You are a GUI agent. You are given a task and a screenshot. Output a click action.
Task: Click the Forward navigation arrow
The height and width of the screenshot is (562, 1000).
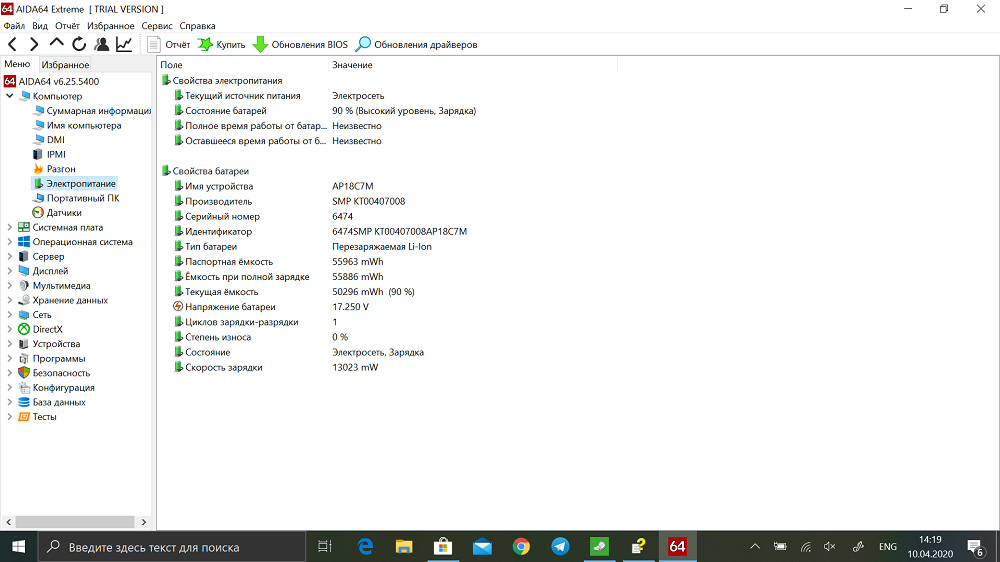point(34,45)
